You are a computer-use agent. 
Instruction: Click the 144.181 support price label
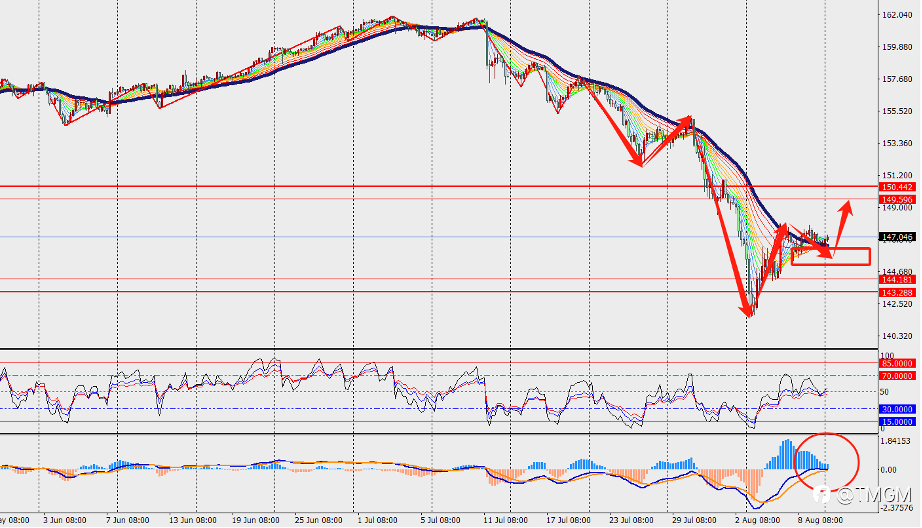897,280
